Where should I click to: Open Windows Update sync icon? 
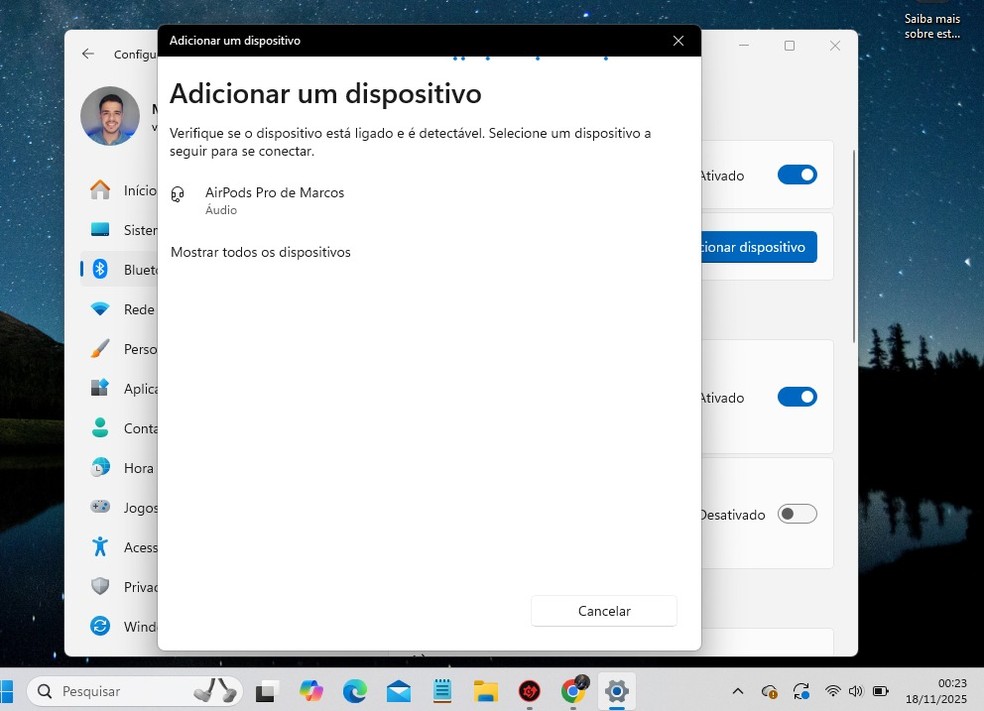[100, 626]
